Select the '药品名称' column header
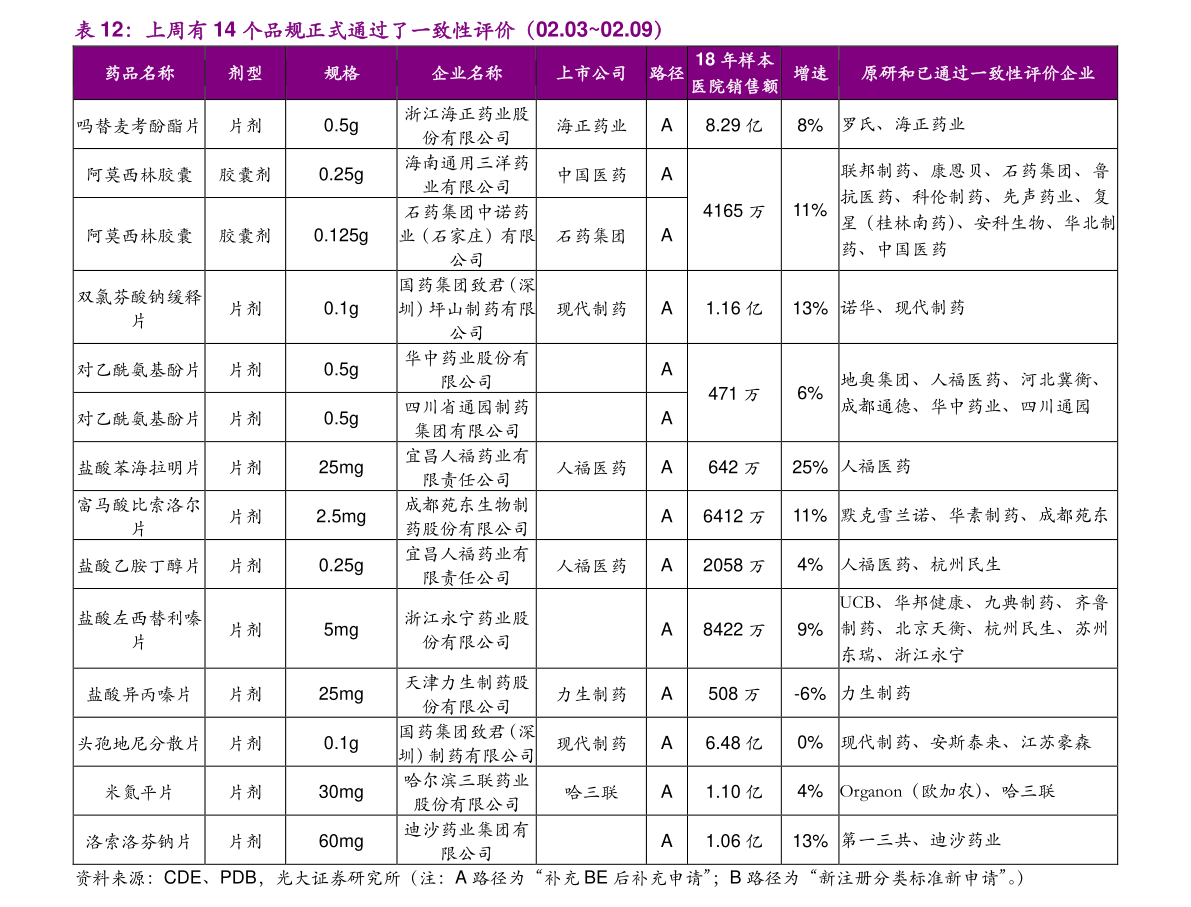The height and width of the screenshot is (907, 1191). tap(140, 73)
